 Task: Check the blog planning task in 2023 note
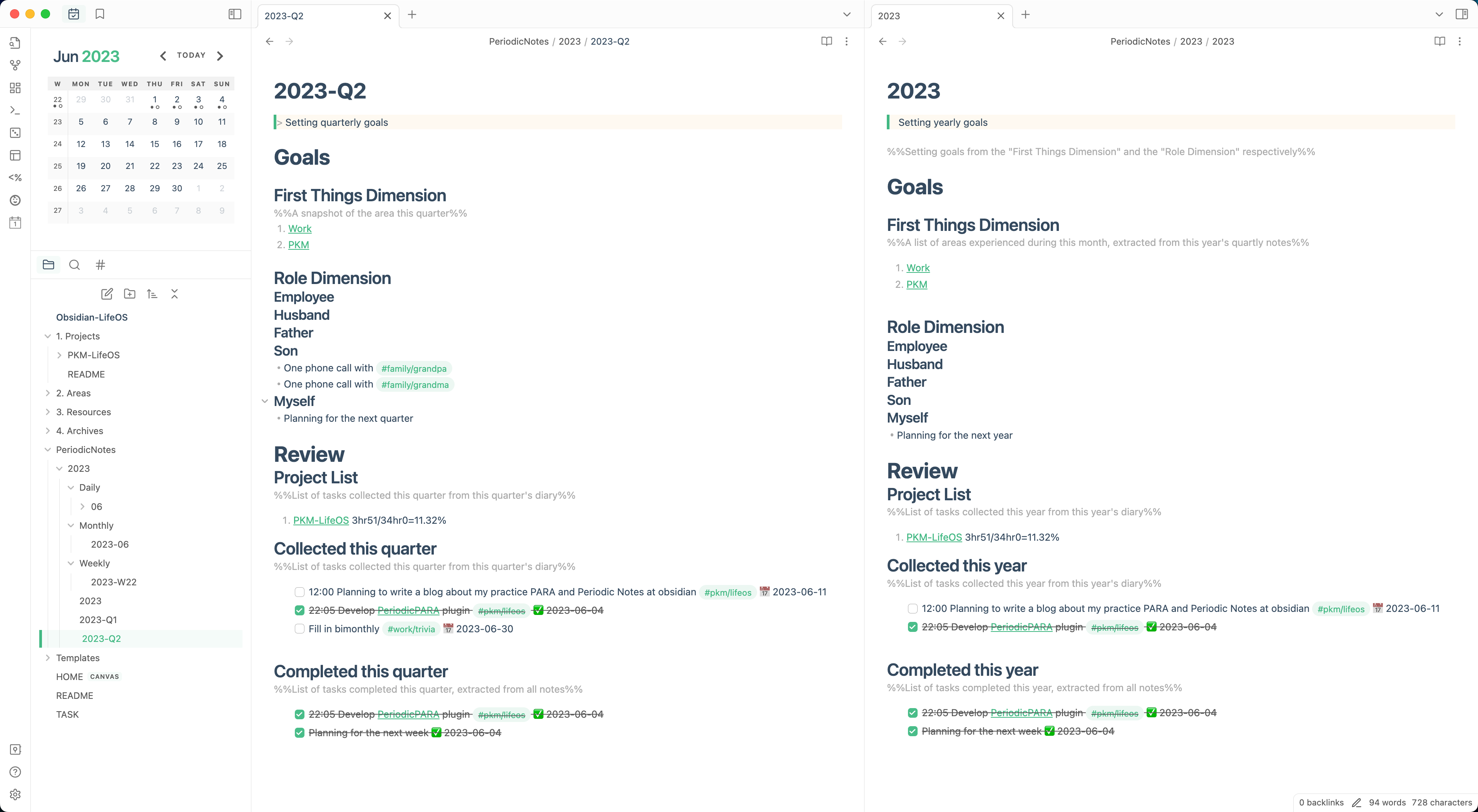[x=912, y=608]
